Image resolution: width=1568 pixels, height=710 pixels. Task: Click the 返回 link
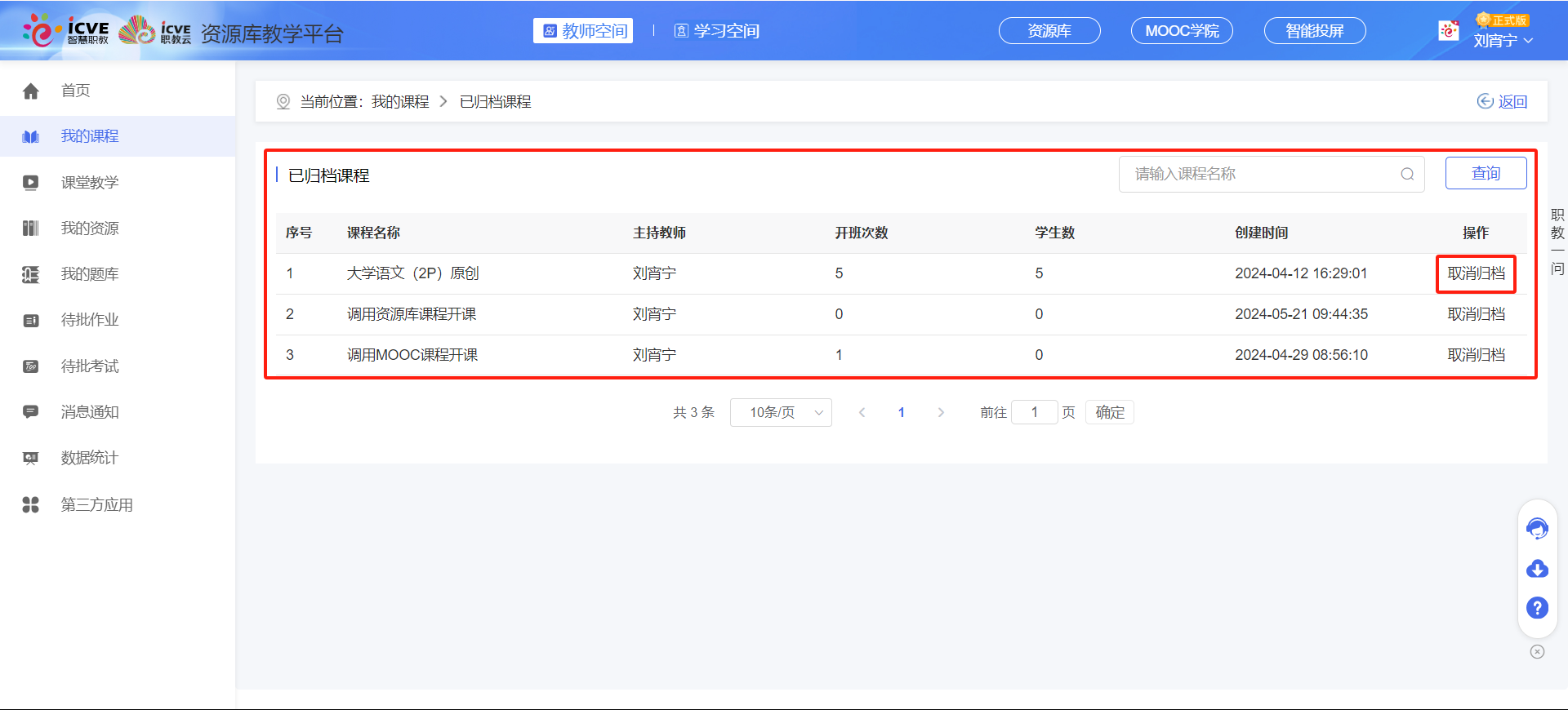pyautogui.click(x=1512, y=101)
